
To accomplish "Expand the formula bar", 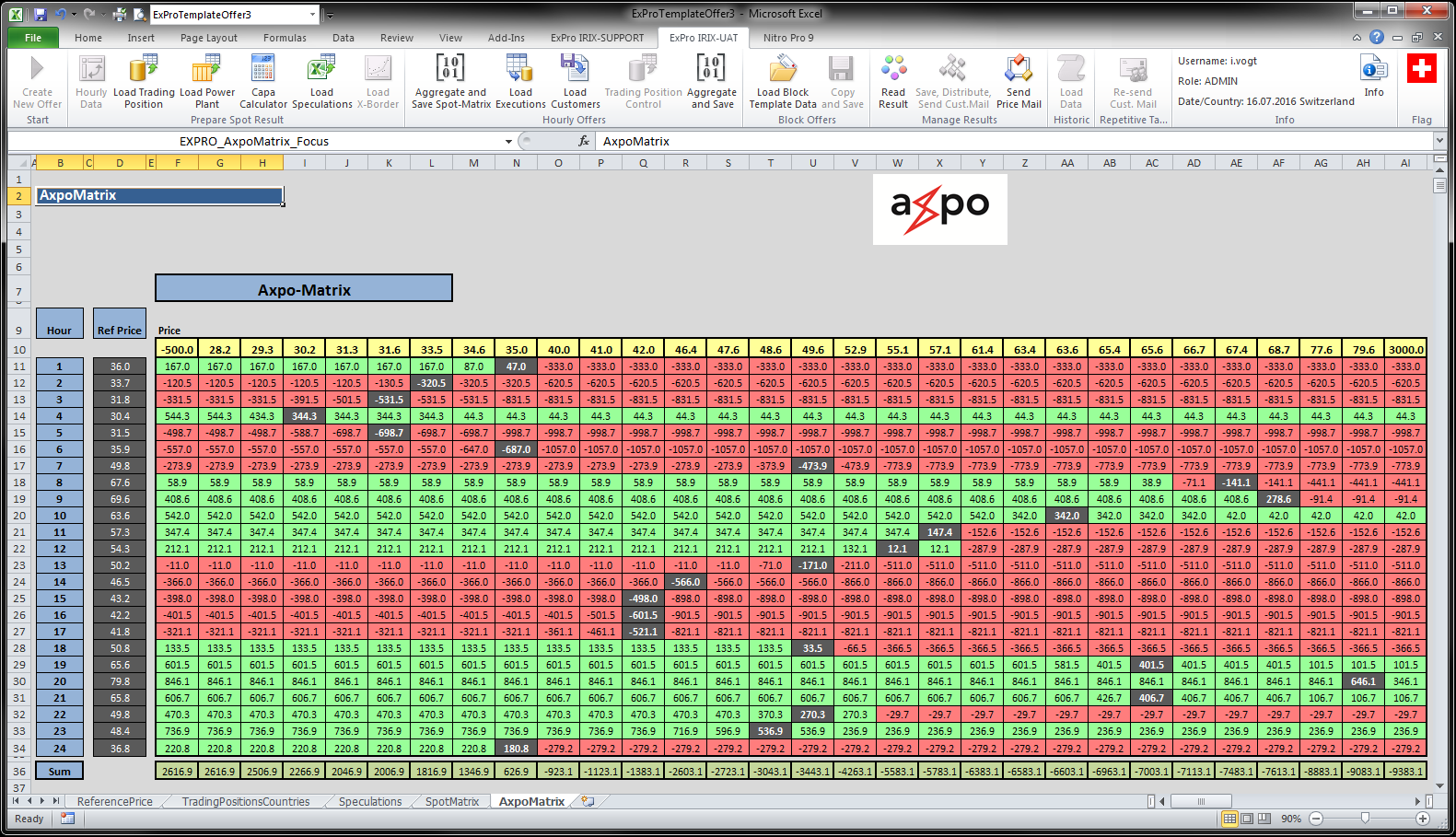I will [1439, 141].
